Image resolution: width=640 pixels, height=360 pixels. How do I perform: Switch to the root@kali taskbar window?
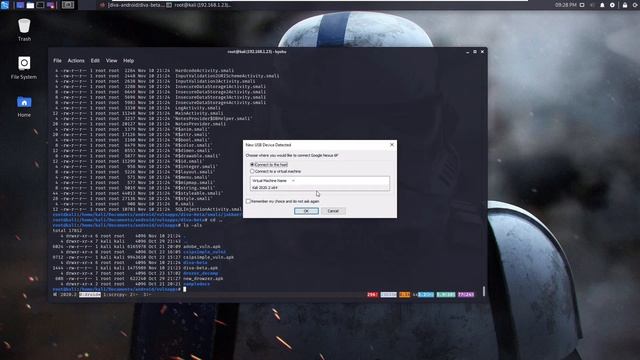pyautogui.click(x=199, y=5)
